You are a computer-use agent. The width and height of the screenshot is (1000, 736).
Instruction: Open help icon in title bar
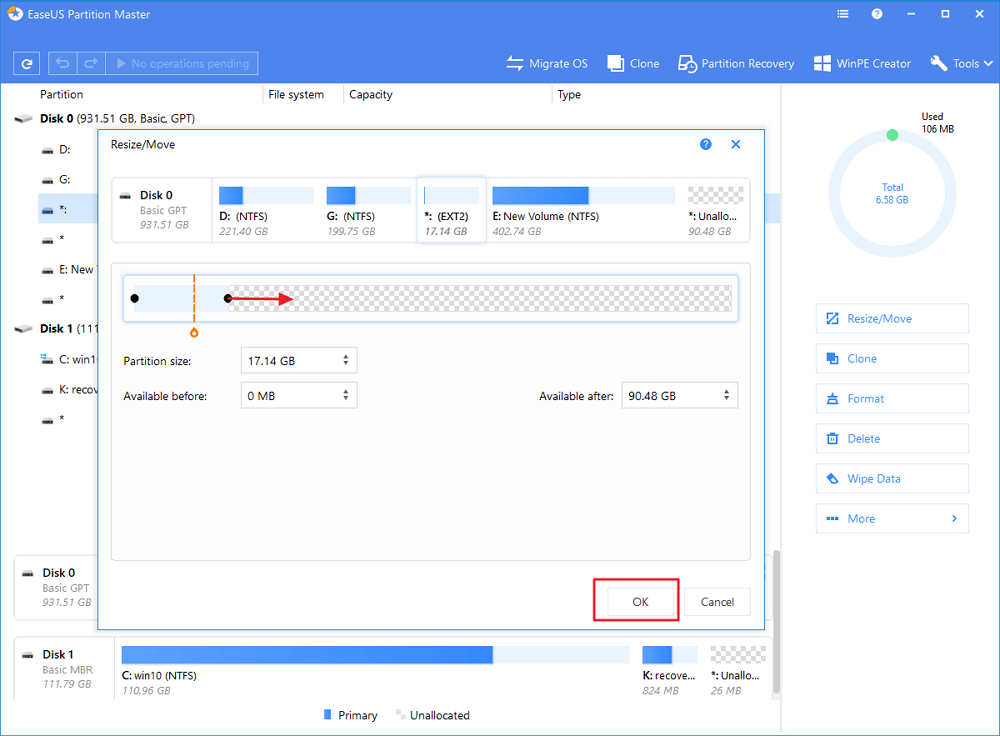click(877, 14)
